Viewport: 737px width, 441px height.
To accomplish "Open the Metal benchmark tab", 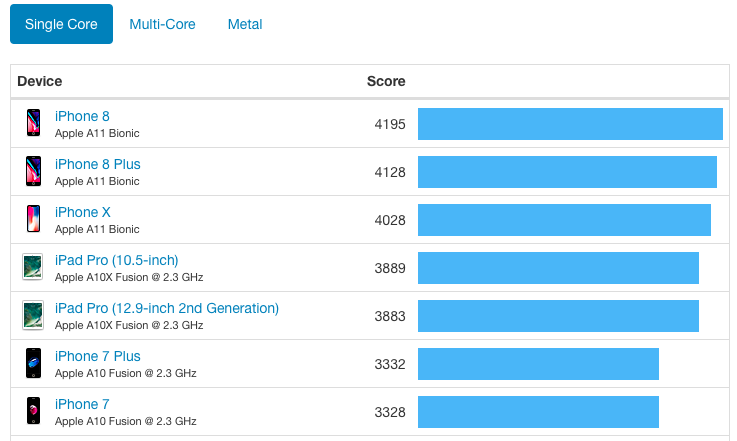I will point(245,24).
